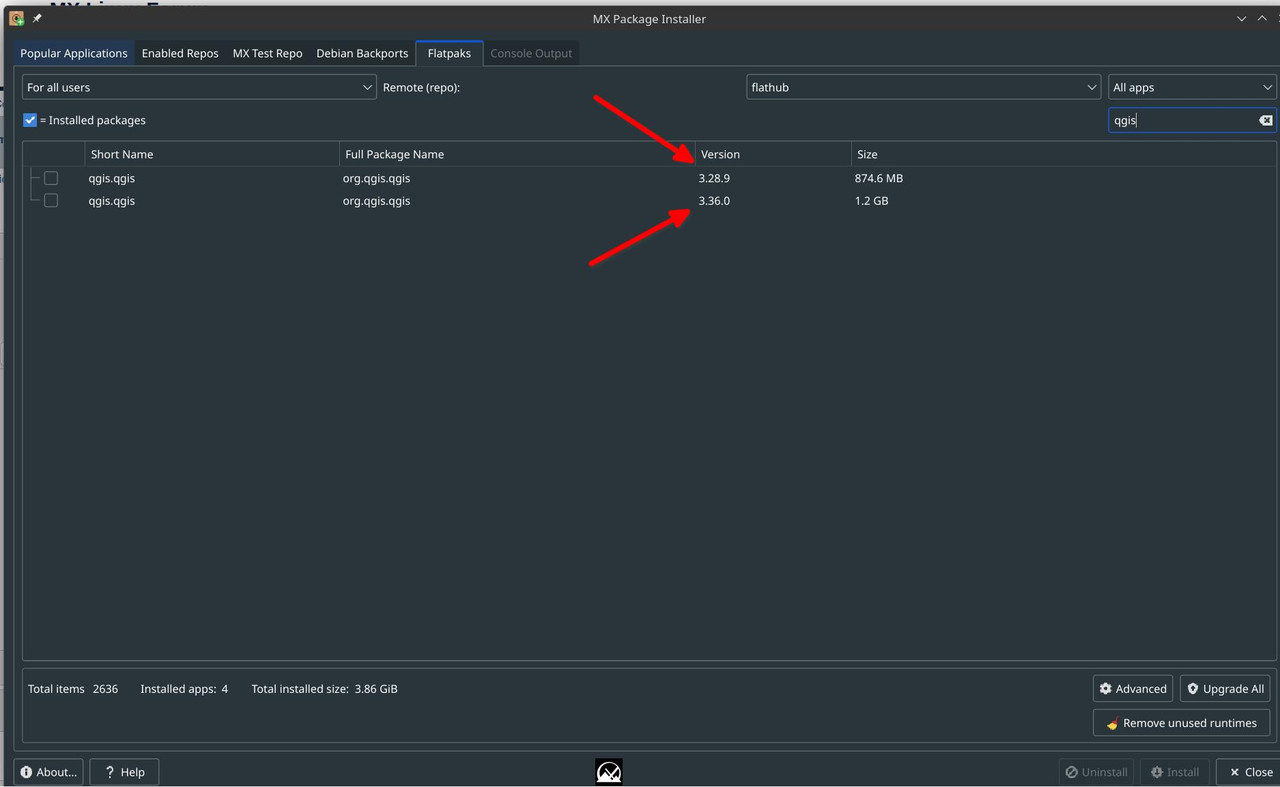Image resolution: width=1280 pixels, height=787 pixels.
Task: Open the flathub remote dropdown
Action: click(923, 87)
